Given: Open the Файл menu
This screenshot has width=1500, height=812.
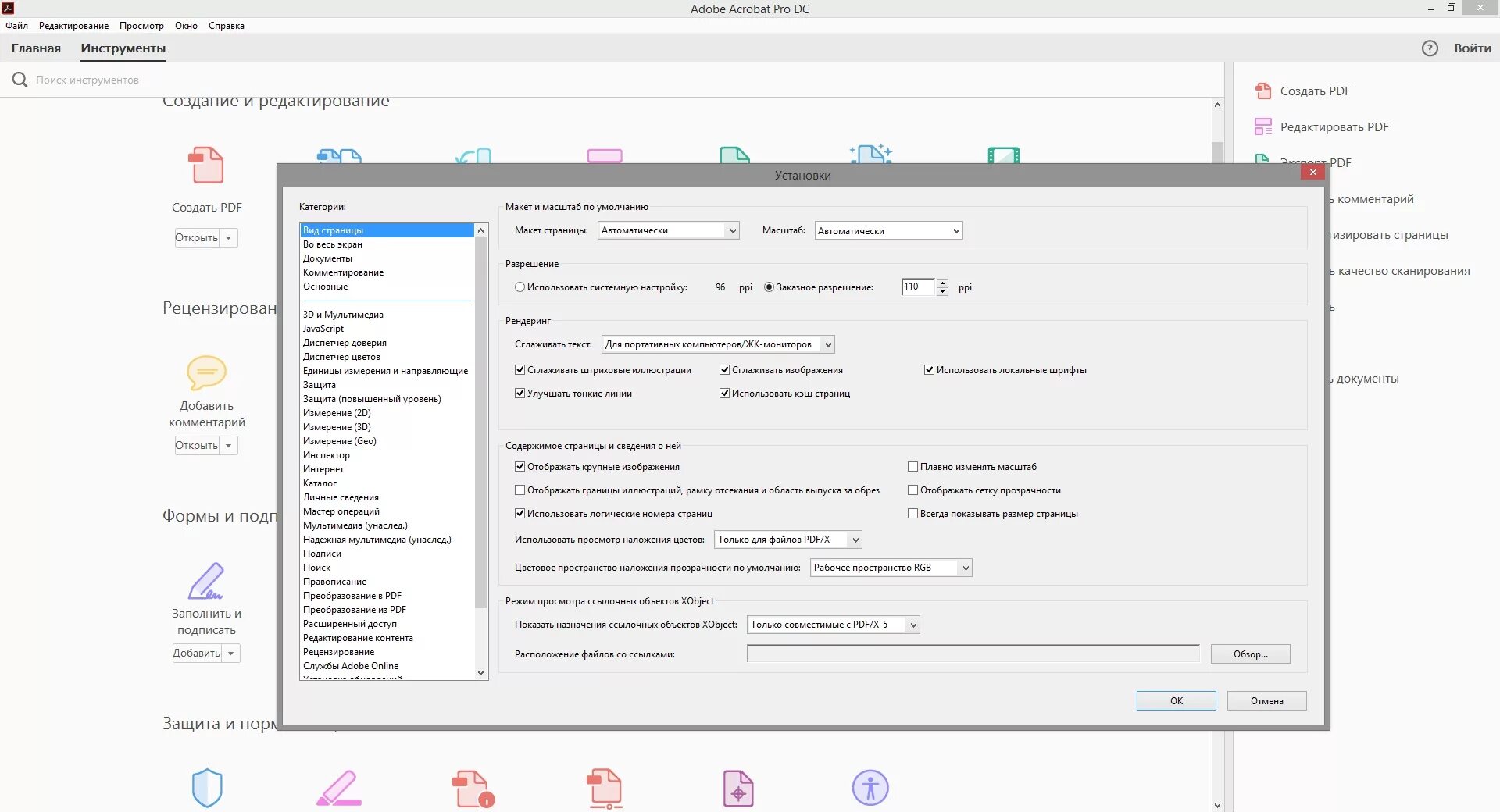Looking at the screenshot, I should coord(16,26).
